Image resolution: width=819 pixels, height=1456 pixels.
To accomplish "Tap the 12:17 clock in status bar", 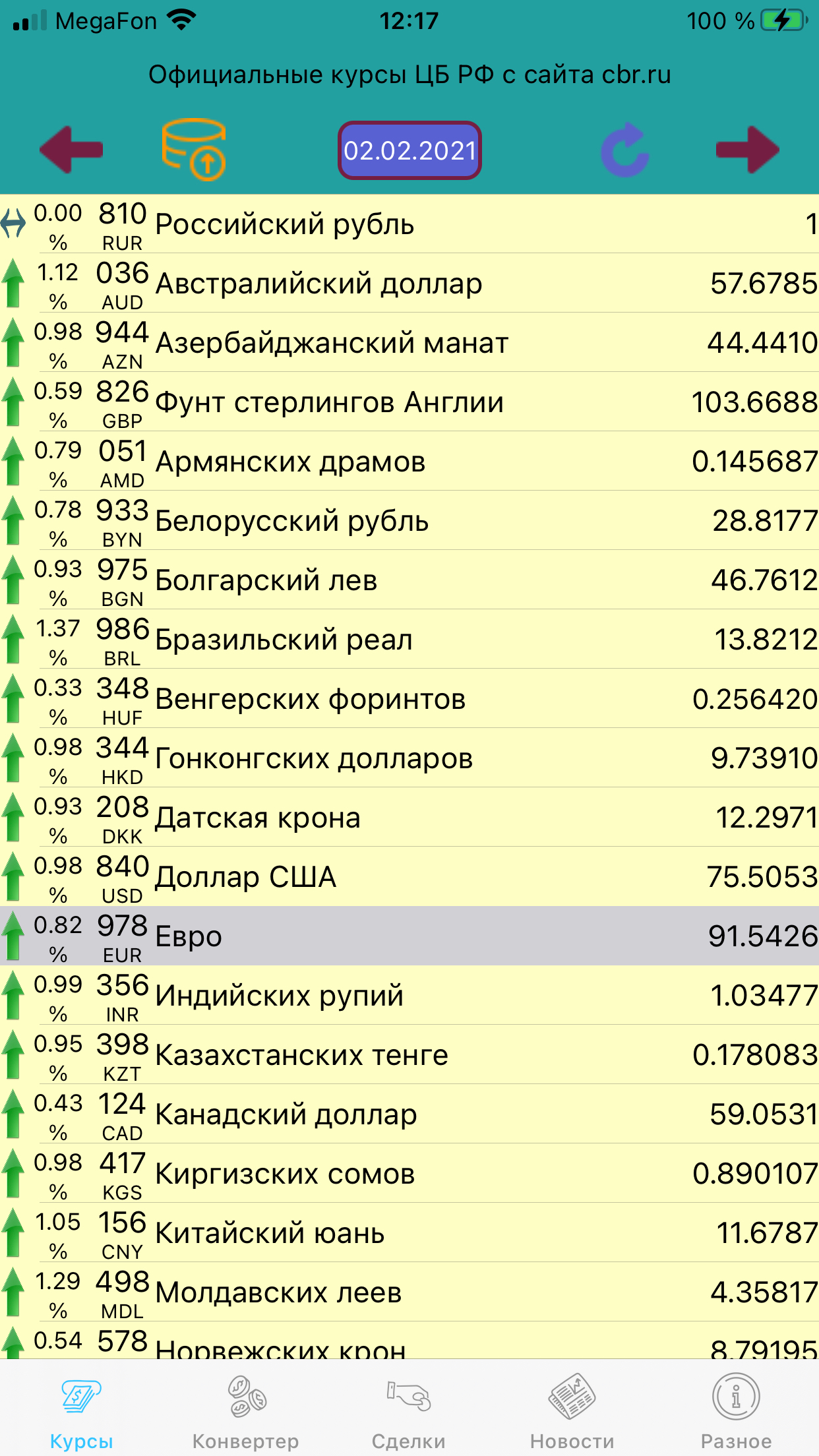I will coord(409,20).
